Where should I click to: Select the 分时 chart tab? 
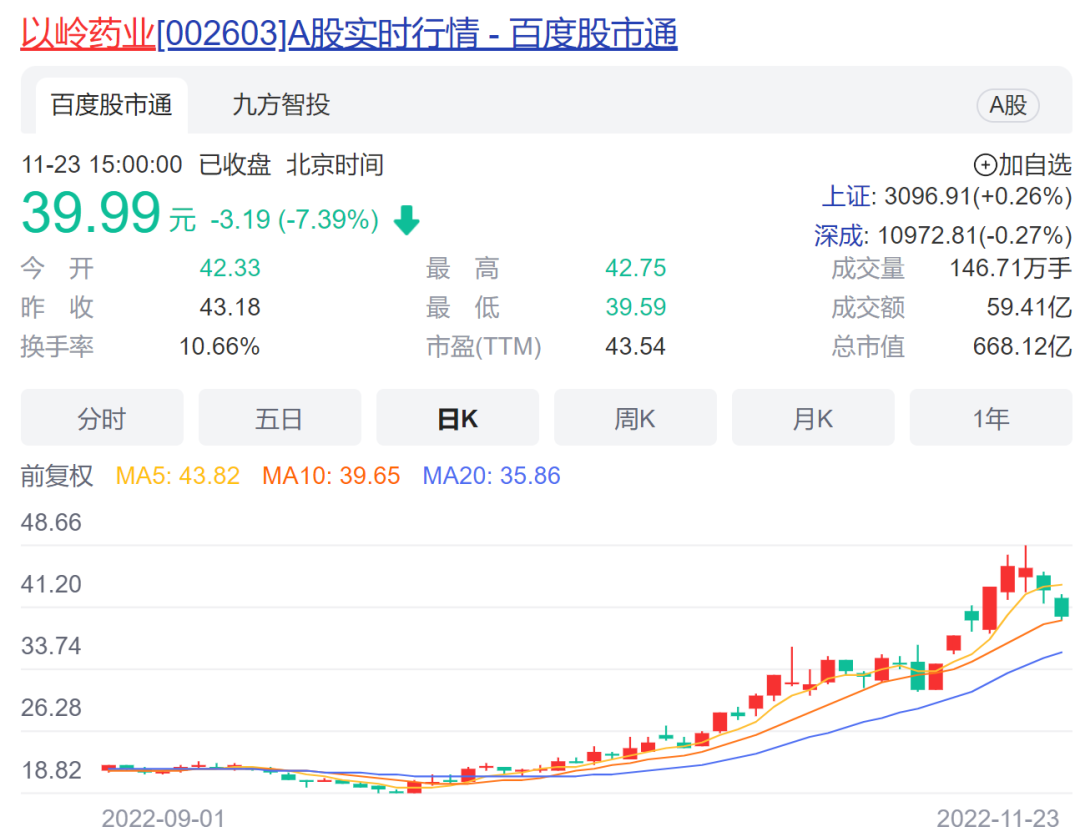(102, 418)
